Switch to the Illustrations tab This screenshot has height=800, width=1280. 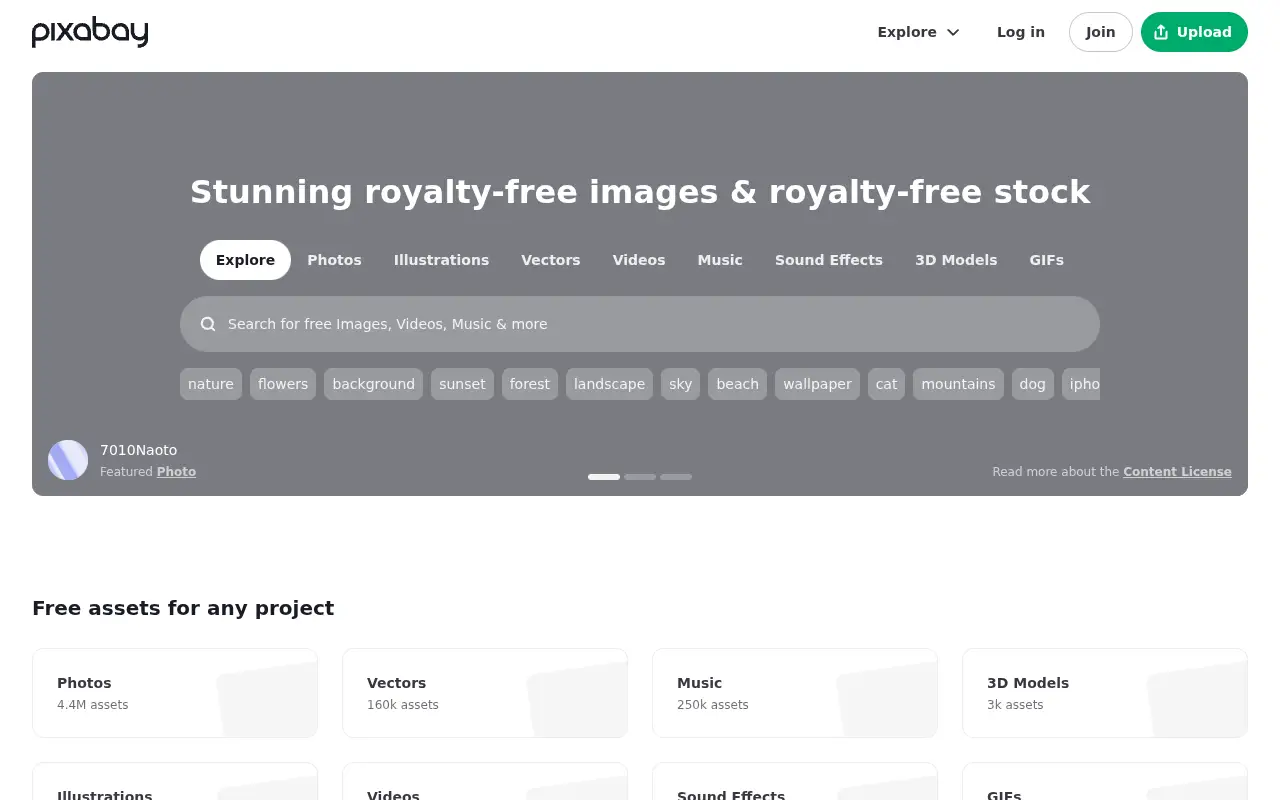click(441, 260)
